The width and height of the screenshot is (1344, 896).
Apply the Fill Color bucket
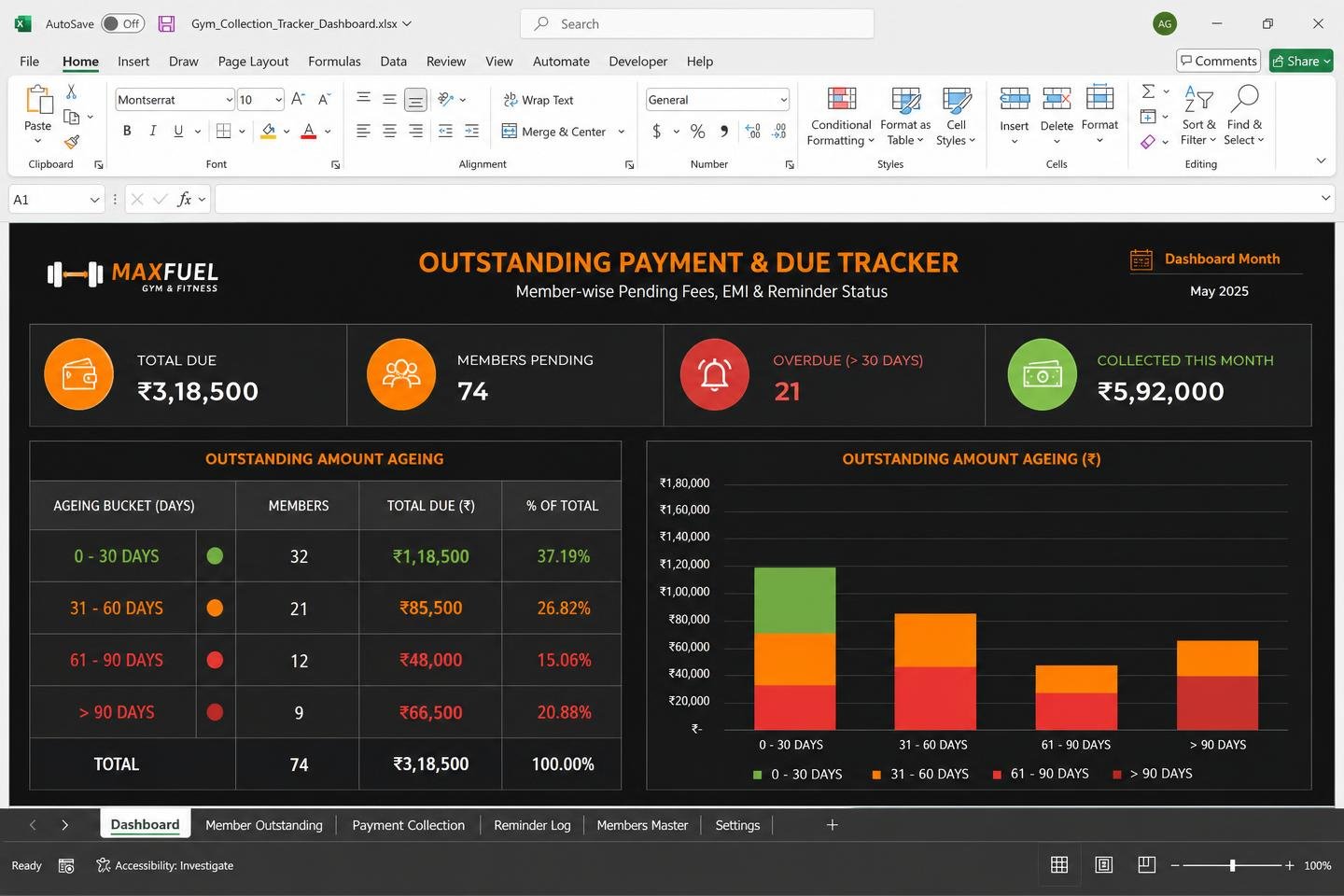[269, 132]
